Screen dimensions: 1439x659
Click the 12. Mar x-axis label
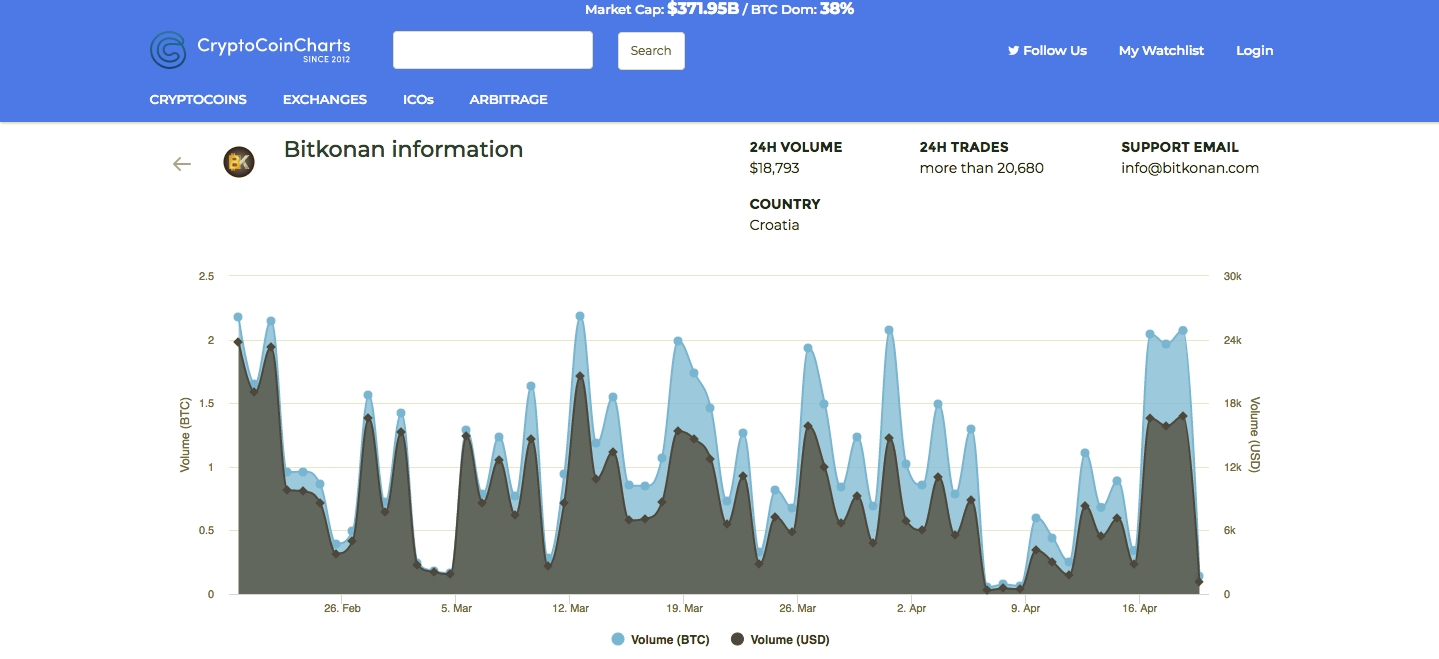pyautogui.click(x=570, y=607)
